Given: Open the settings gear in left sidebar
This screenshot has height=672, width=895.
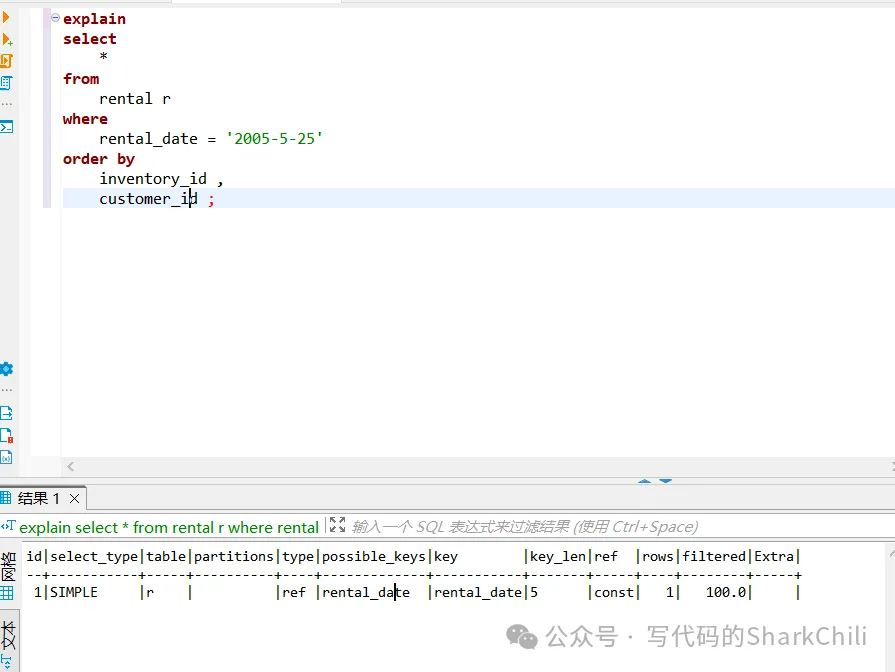Looking at the screenshot, I should (6, 369).
